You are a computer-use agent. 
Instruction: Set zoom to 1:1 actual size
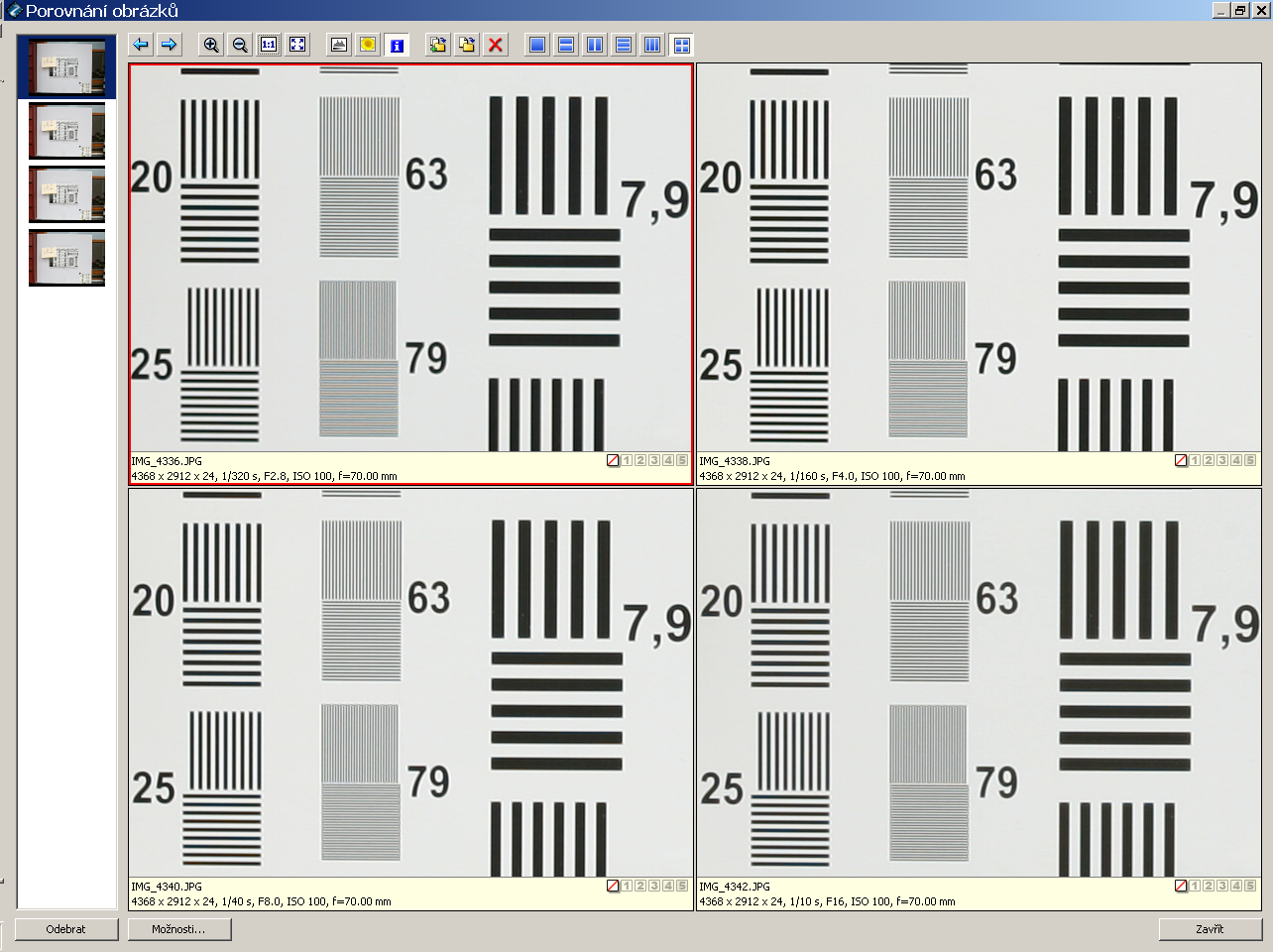click(x=269, y=45)
